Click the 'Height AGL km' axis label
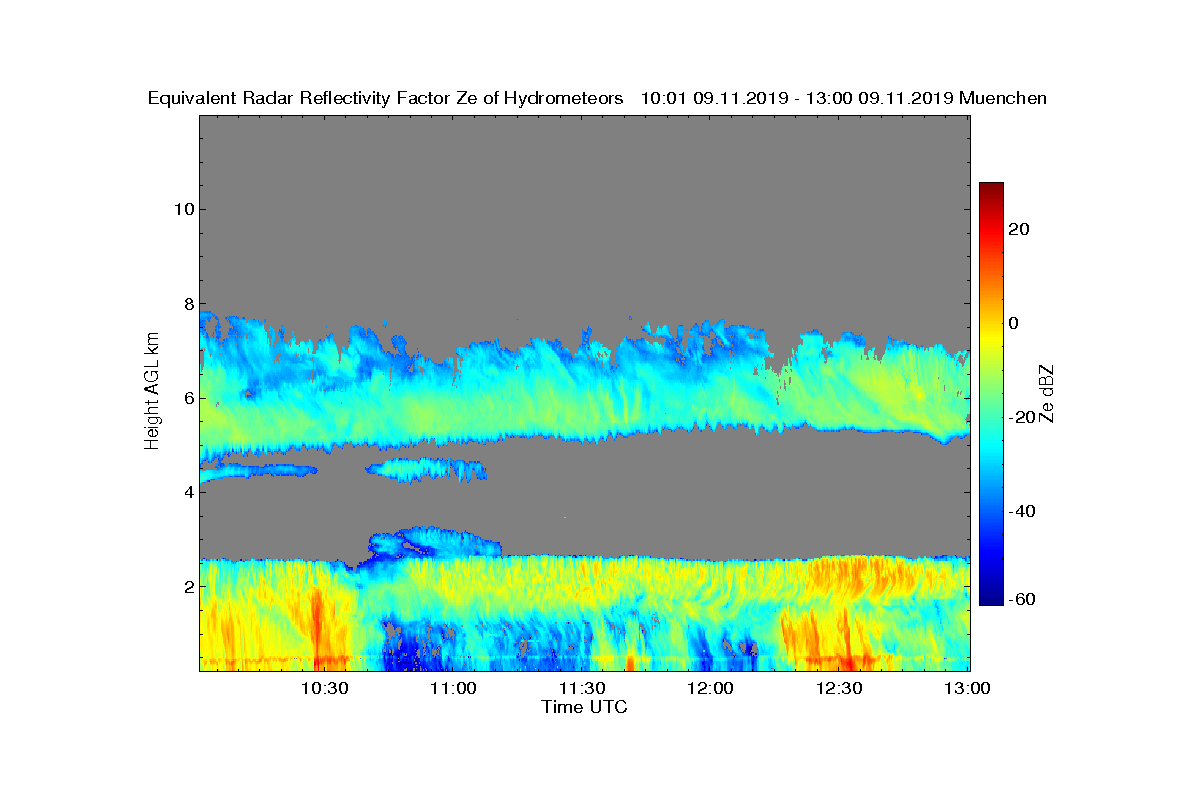The width and height of the screenshot is (1200, 800). (x=152, y=392)
